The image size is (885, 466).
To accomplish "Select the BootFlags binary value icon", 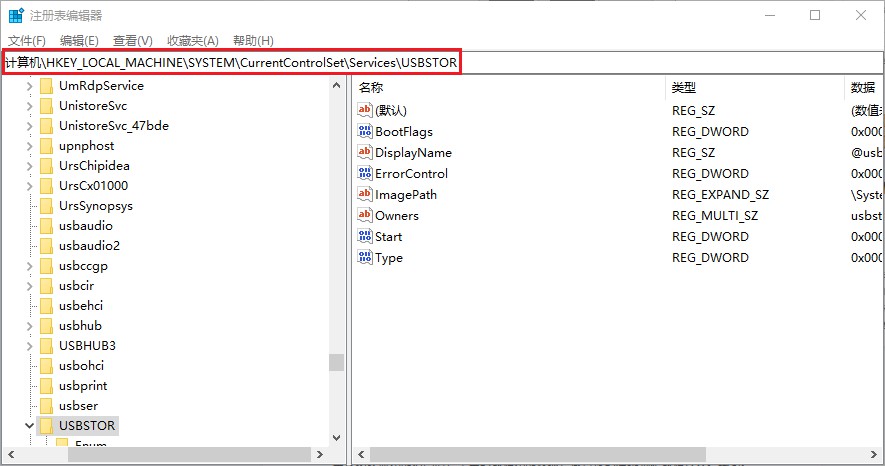I will point(365,132).
